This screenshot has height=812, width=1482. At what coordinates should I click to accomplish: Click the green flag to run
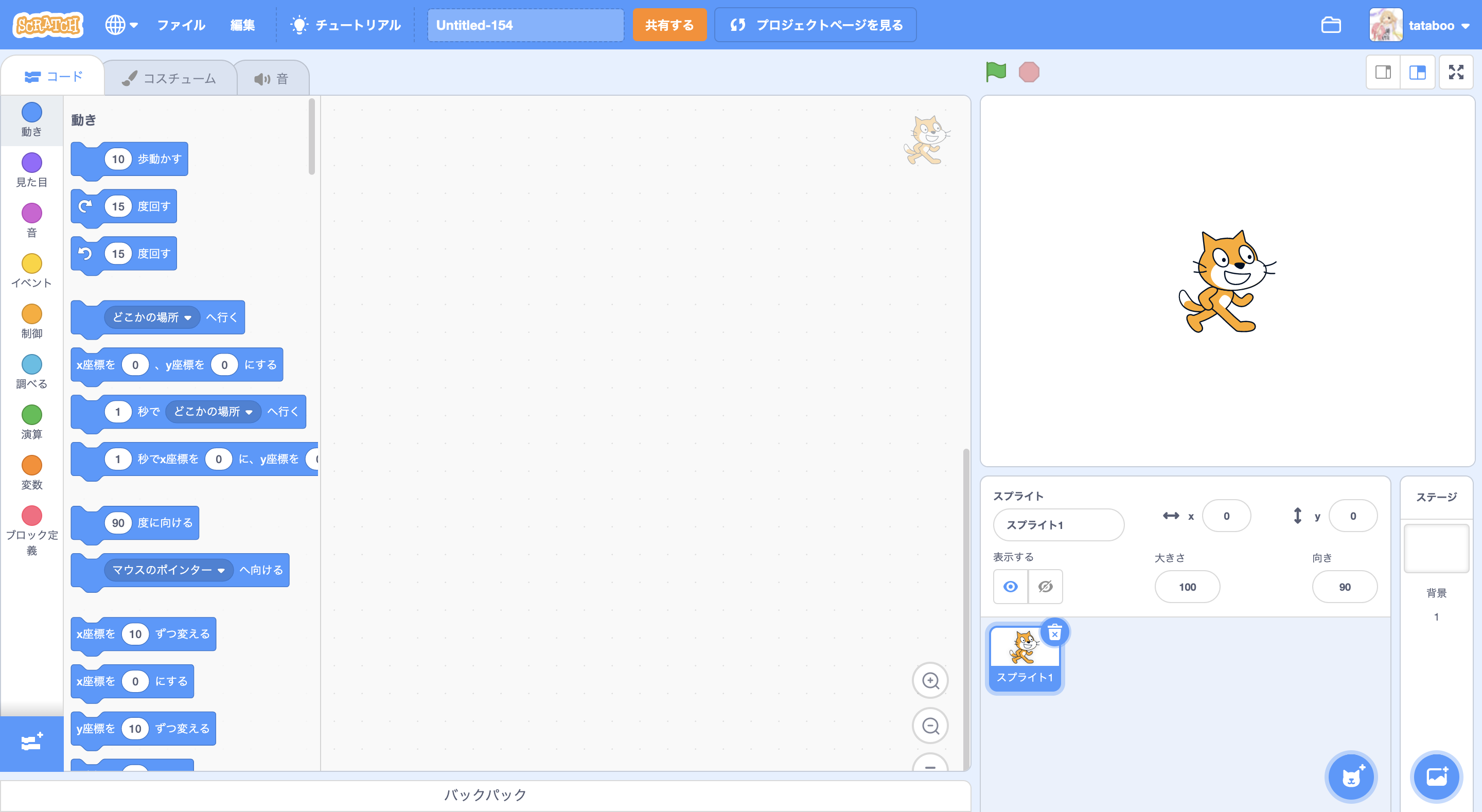click(996, 72)
